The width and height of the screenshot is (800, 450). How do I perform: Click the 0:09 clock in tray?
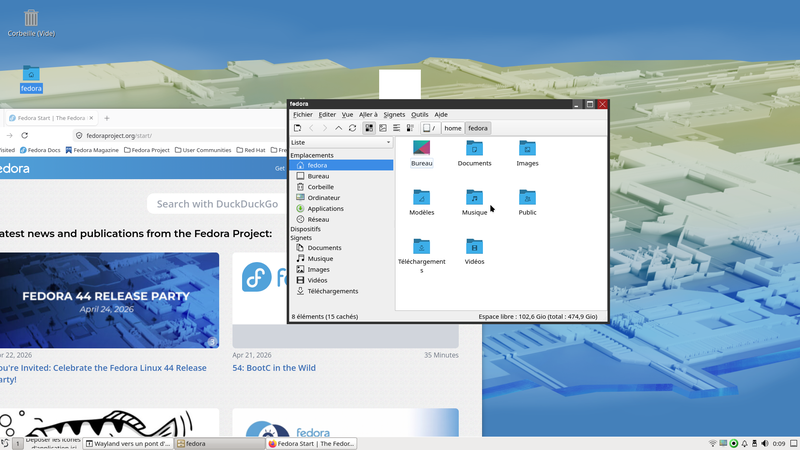pos(779,443)
